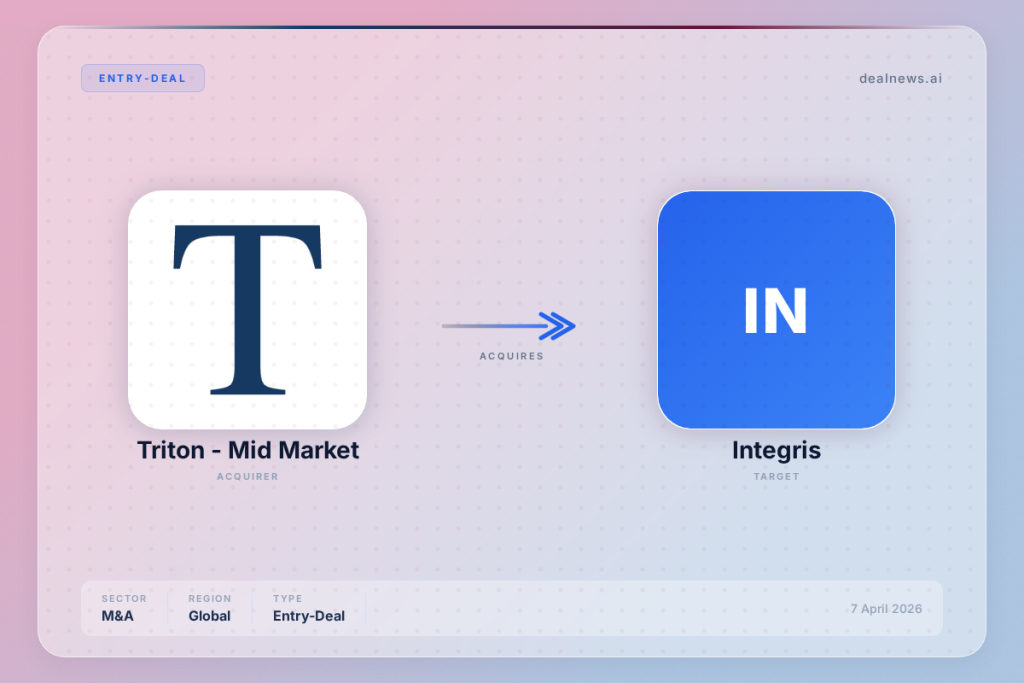Click the SECTOR field label
The height and width of the screenshot is (683, 1024).
[124, 599]
